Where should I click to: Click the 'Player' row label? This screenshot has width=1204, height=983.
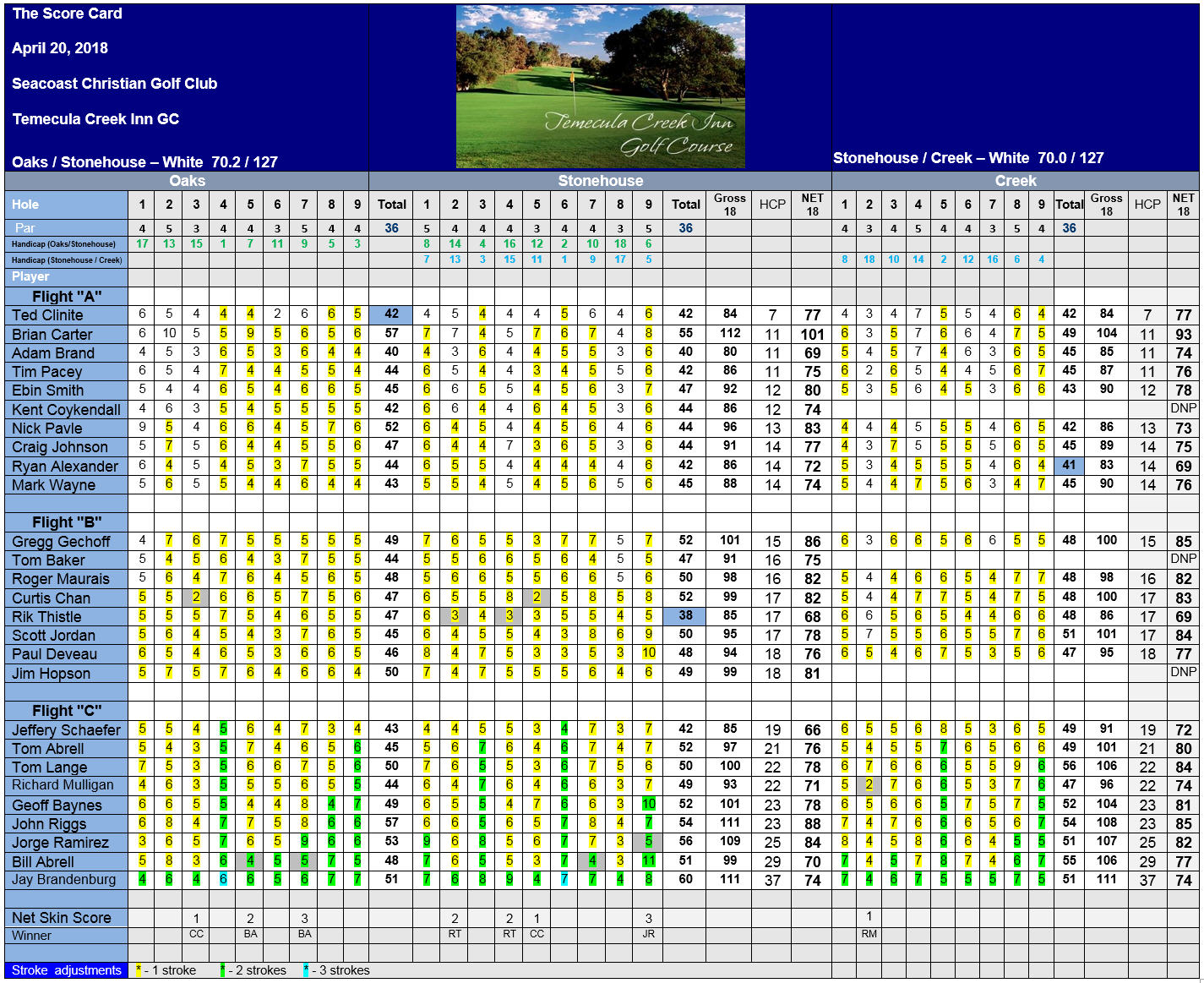(30, 276)
